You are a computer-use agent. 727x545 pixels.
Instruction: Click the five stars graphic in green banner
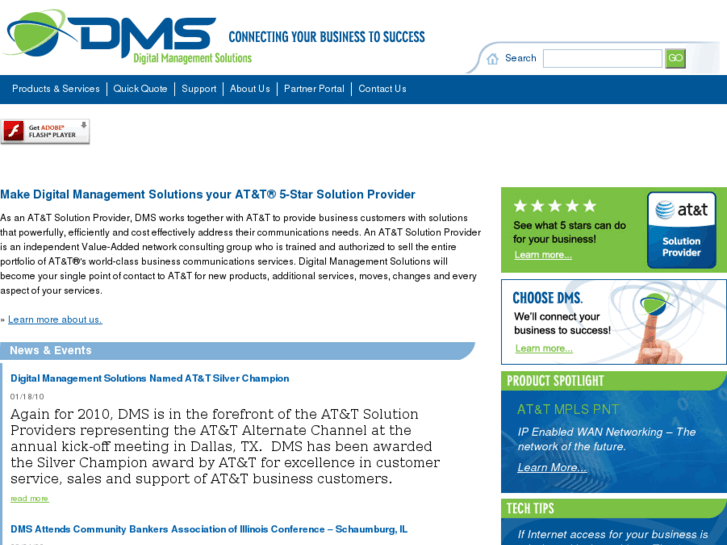[x=555, y=206]
